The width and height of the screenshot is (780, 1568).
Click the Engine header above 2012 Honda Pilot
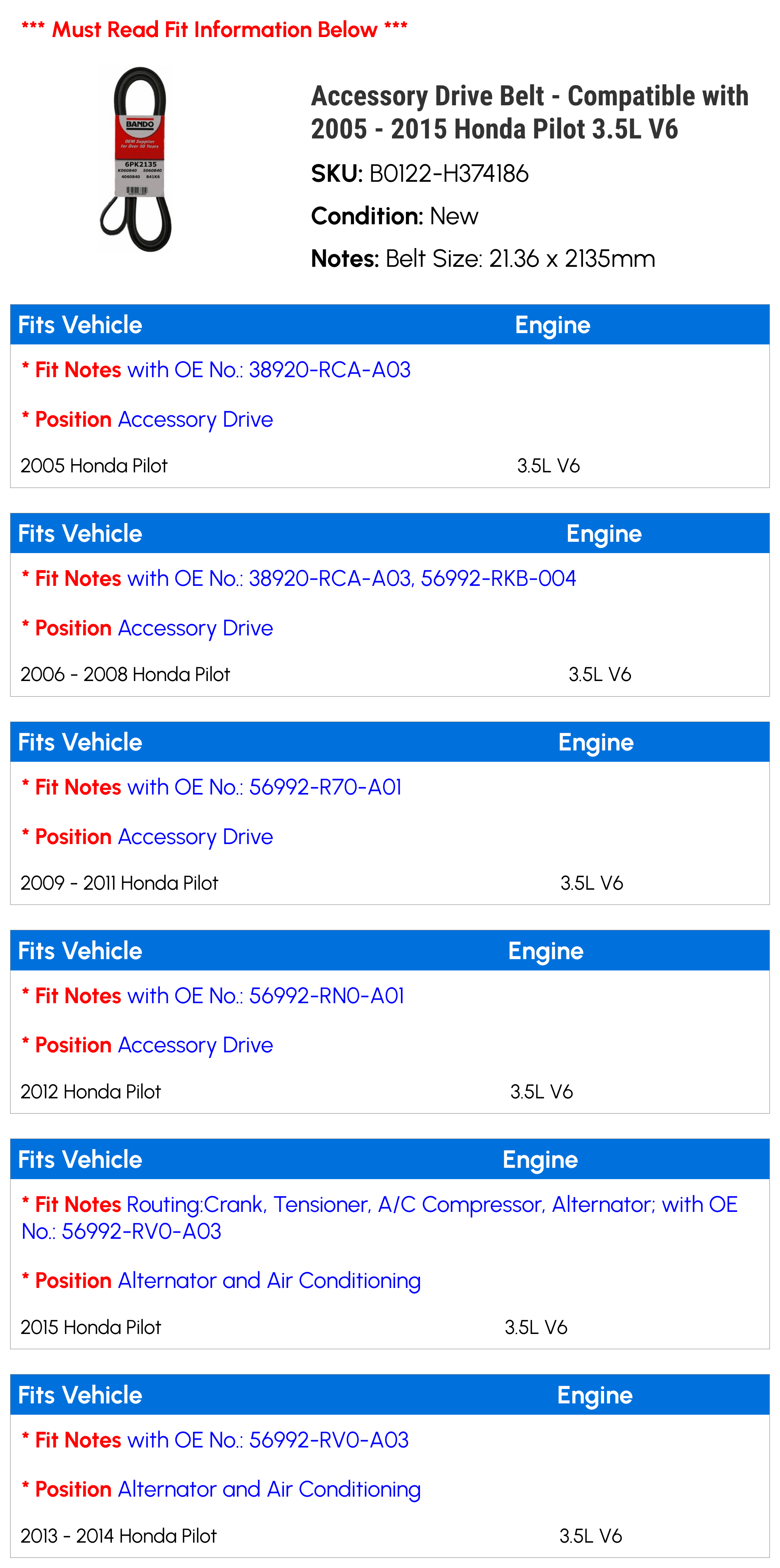coord(546,951)
